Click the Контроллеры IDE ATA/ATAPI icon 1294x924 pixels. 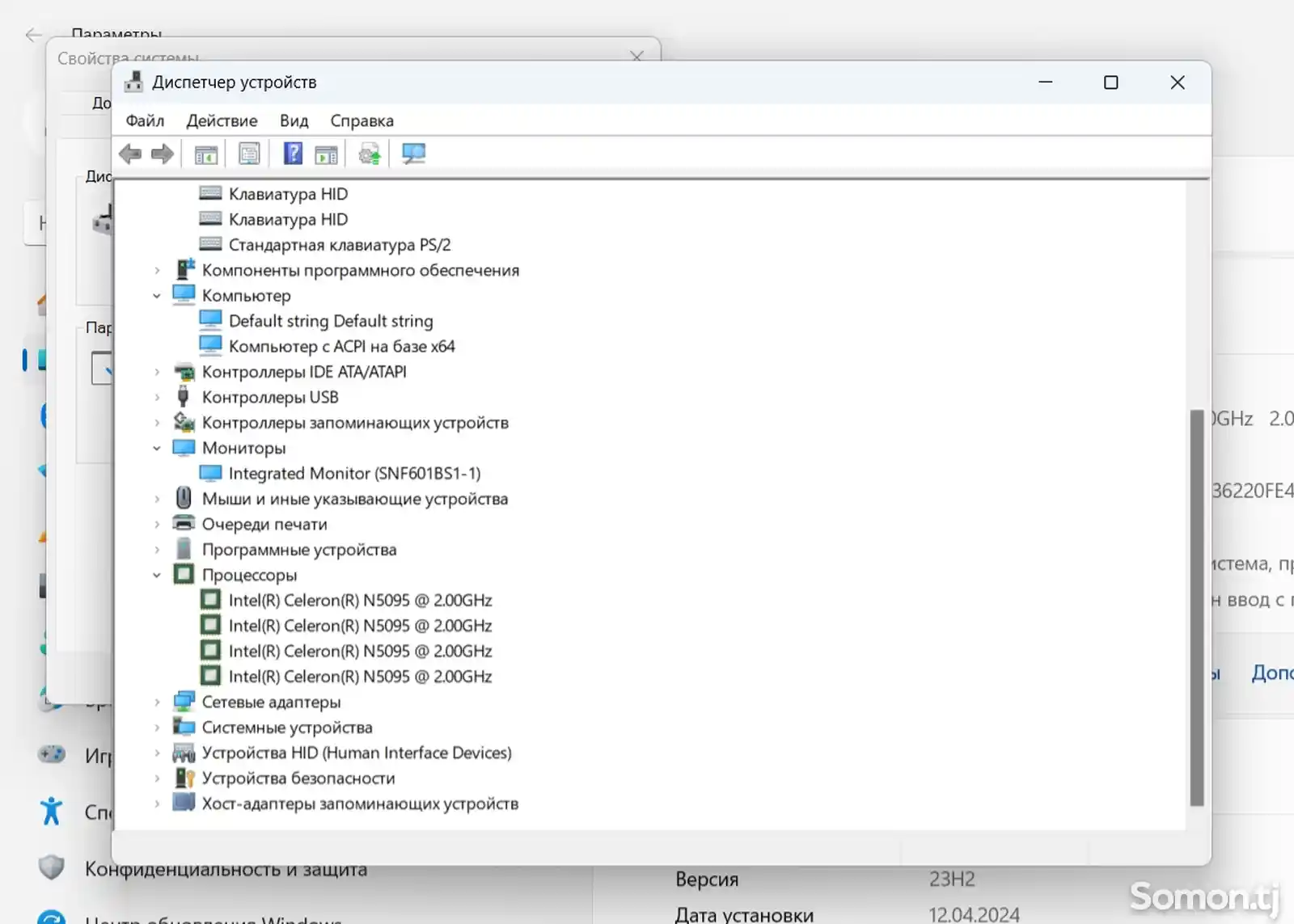point(185,372)
